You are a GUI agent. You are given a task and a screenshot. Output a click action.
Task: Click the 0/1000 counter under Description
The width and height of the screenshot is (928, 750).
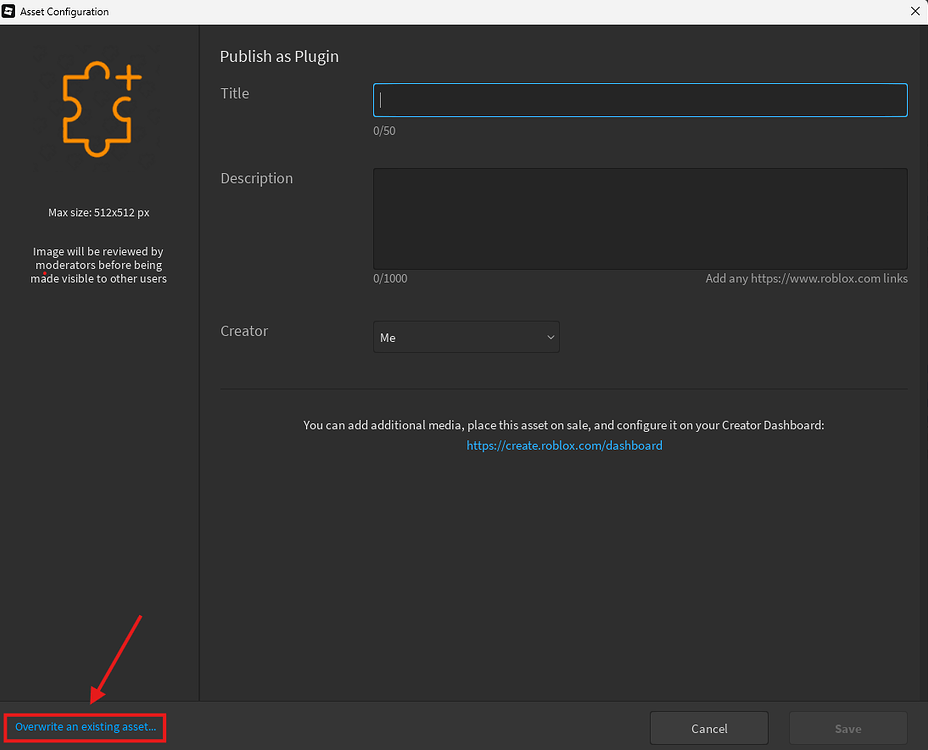pos(390,278)
